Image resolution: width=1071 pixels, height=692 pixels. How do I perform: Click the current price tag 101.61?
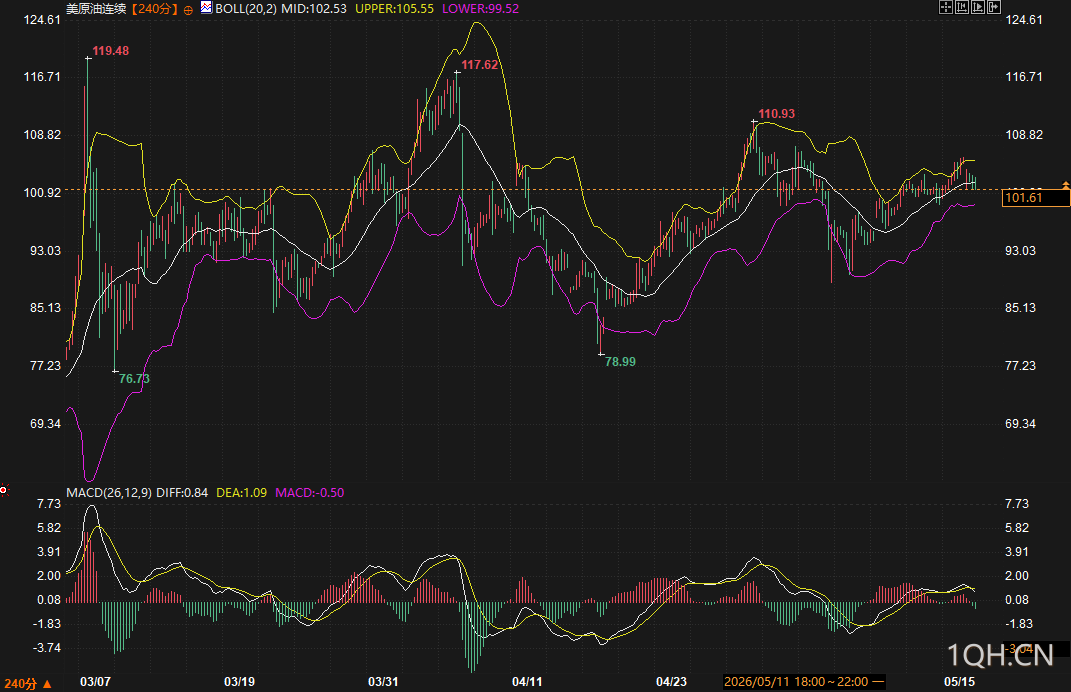tap(1035, 198)
